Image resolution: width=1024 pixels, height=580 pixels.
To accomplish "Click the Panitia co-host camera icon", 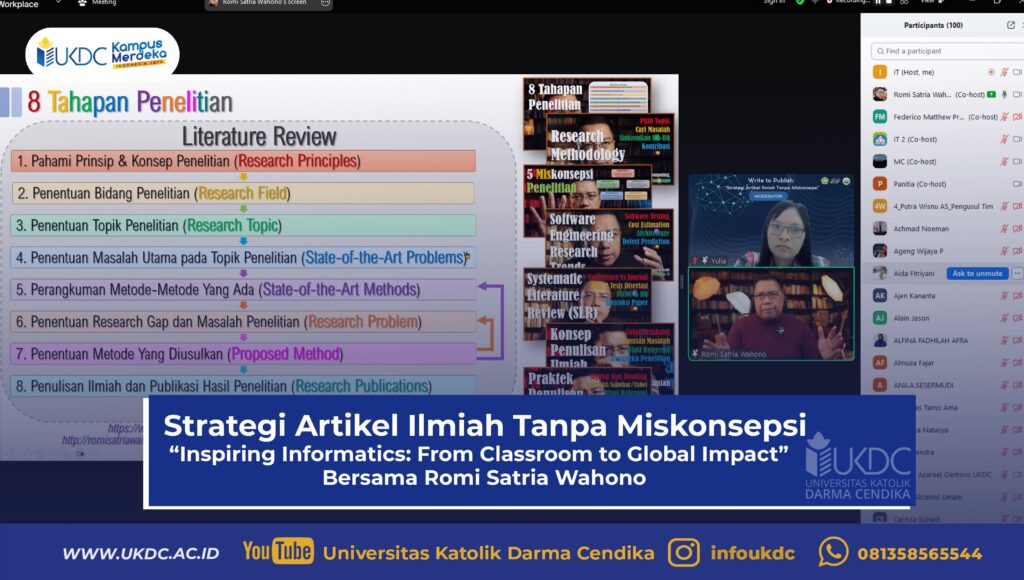I will pyautogui.click(x=1017, y=184).
